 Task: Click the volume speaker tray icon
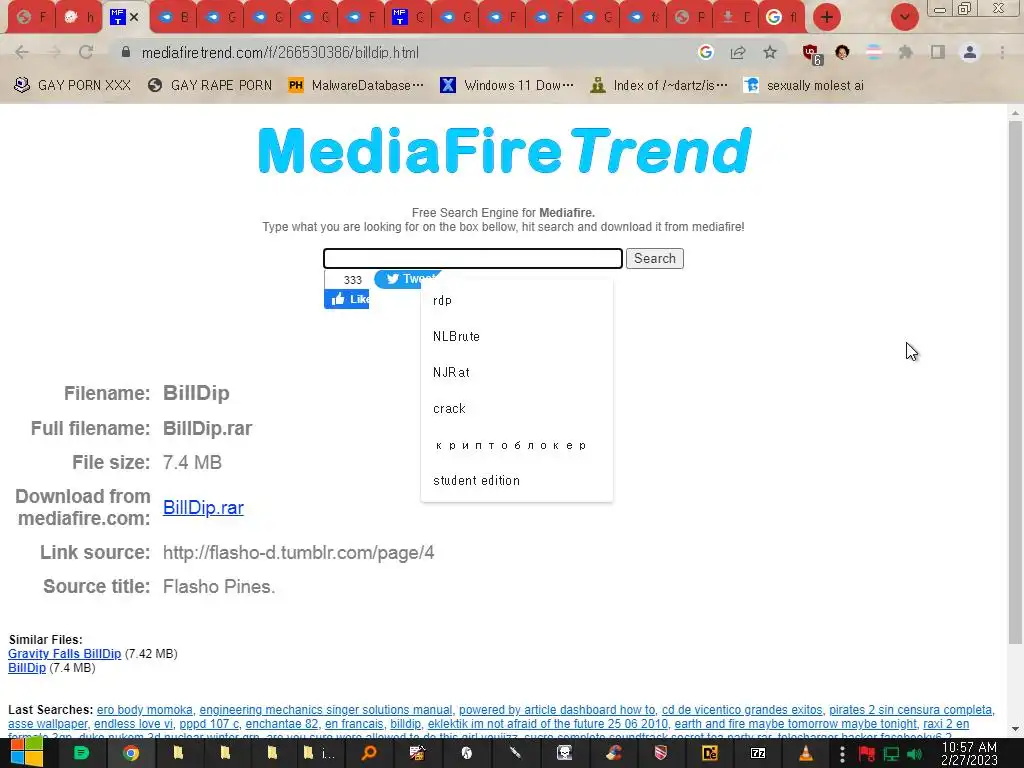[914, 754]
